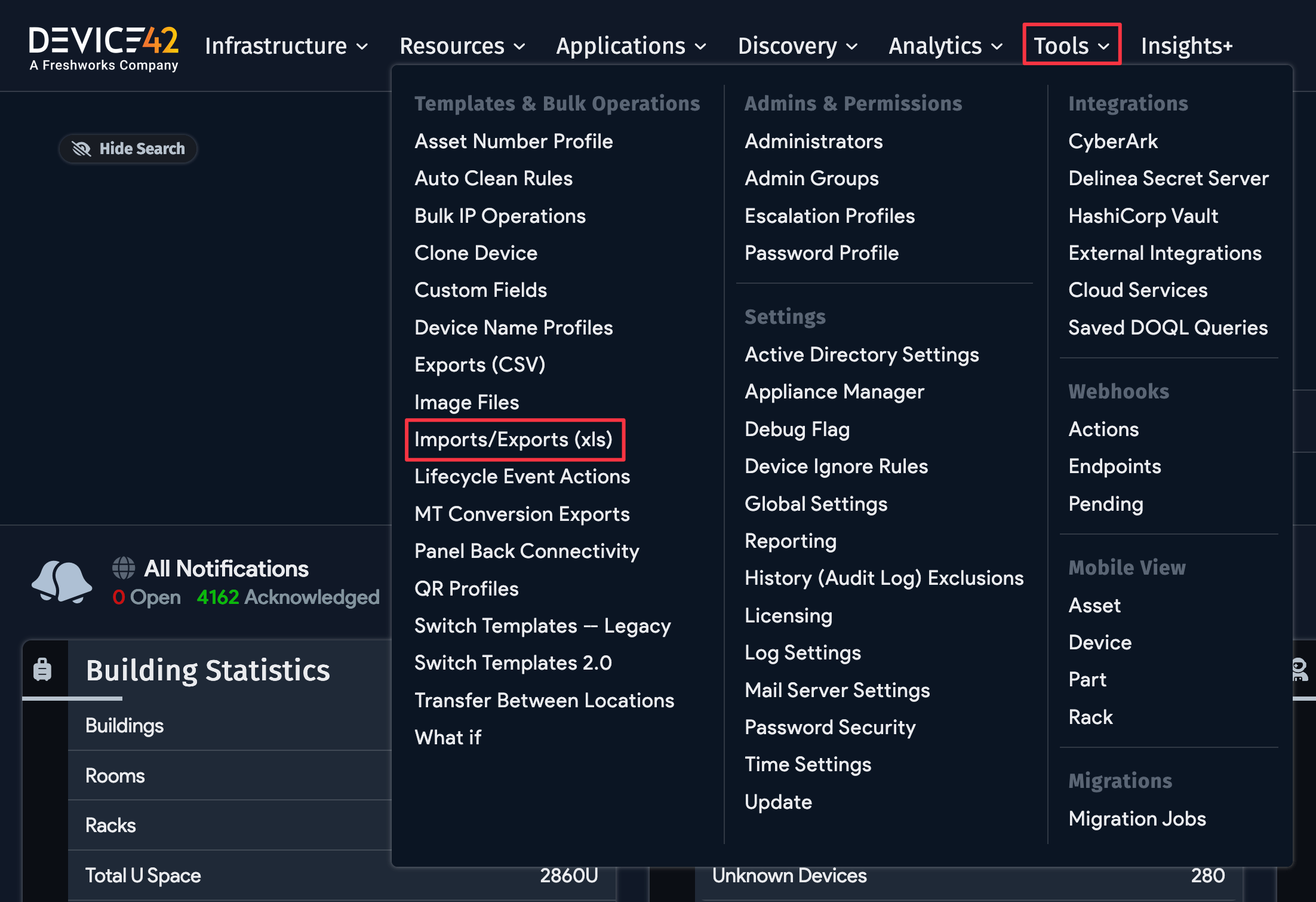
Task: Open the notification bells icon
Action: click(x=62, y=582)
